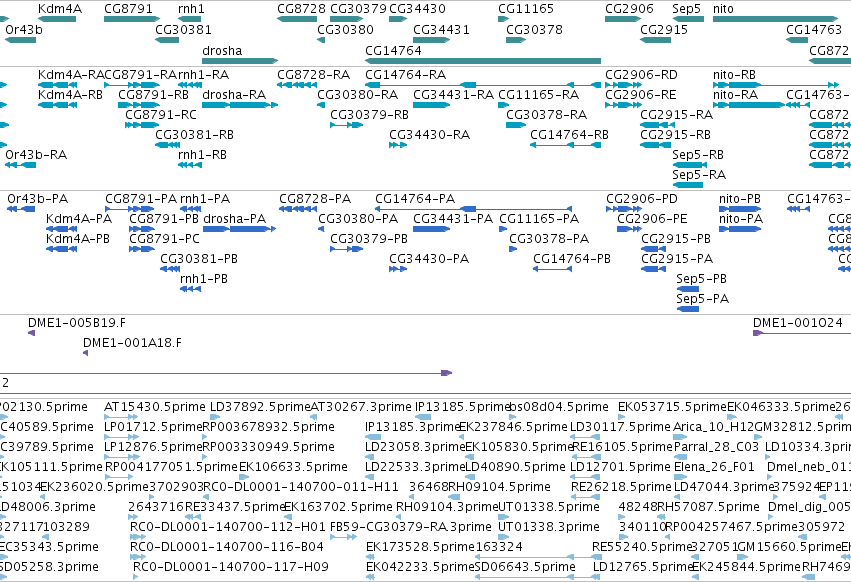Select the CG8791-PC protein label
851x582 pixels.
coord(164,239)
